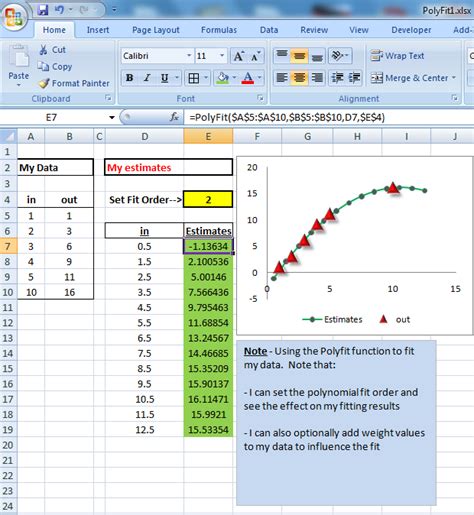
Task: Click the Increase Font Size icon
Action: [239, 56]
